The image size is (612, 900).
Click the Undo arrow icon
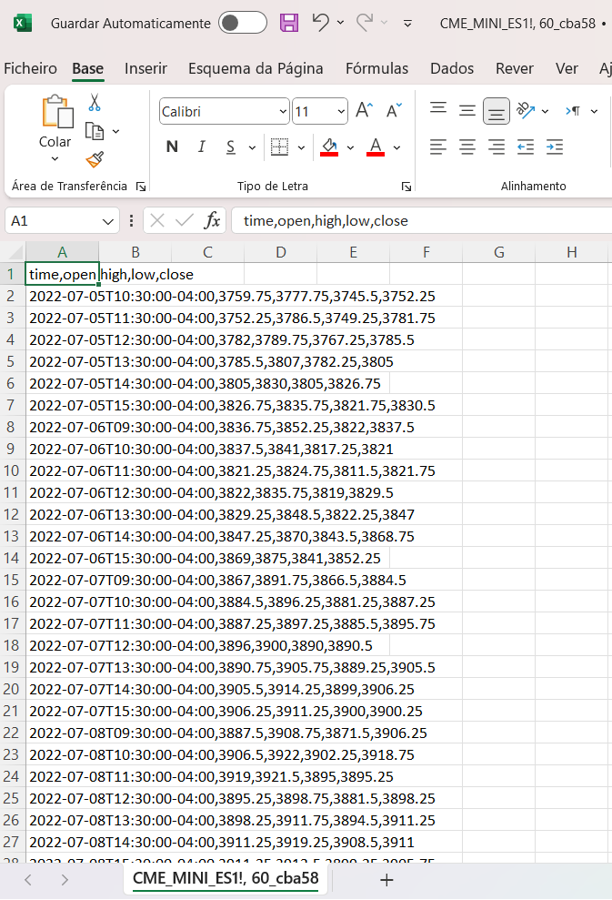coord(320,22)
